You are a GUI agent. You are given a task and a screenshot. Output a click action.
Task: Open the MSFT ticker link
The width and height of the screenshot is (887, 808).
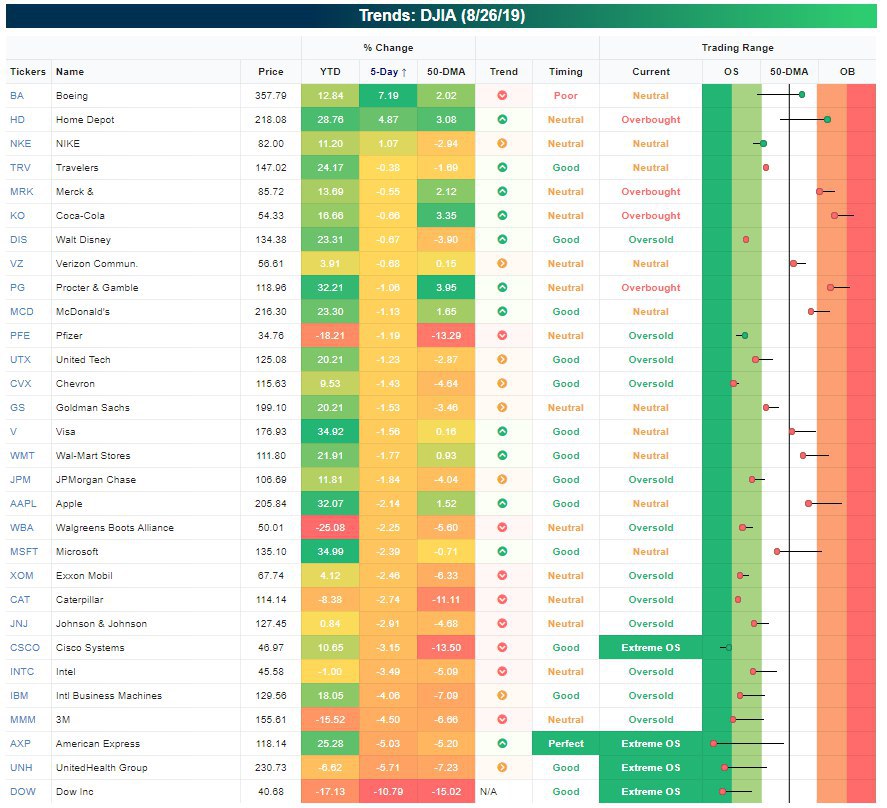coord(24,551)
